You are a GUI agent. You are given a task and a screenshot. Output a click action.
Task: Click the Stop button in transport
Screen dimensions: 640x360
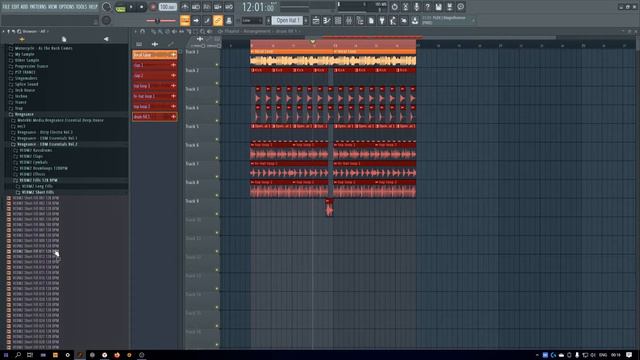[142, 7]
